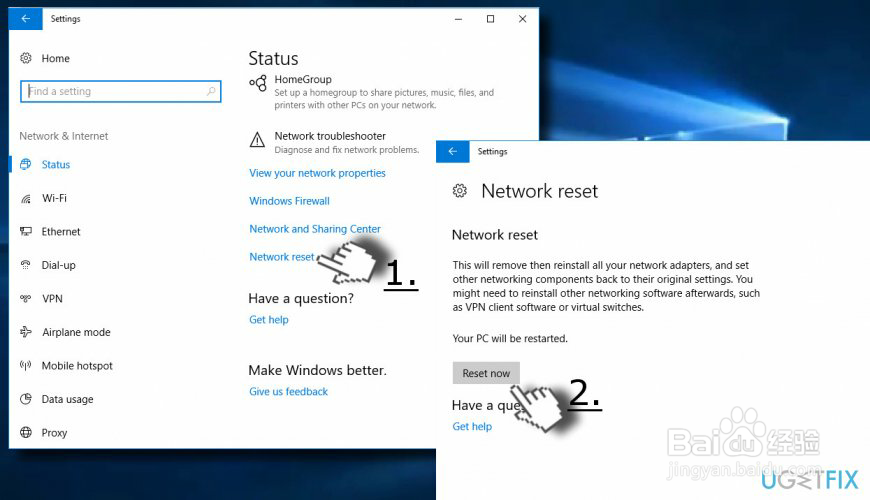Image resolution: width=870 pixels, height=500 pixels.
Task: Click the Mobile hotspot antenna icon
Action: click(x=26, y=365)
